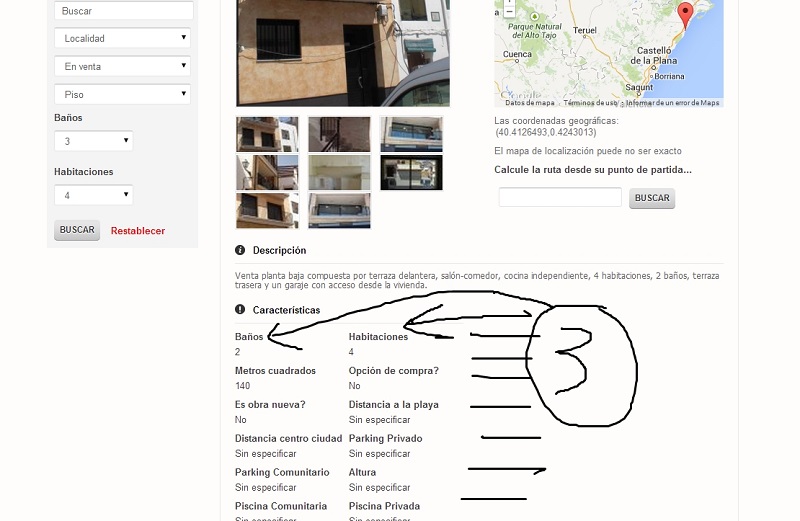
Task: Change the Baños count dropdown
Action: point(93,141)
